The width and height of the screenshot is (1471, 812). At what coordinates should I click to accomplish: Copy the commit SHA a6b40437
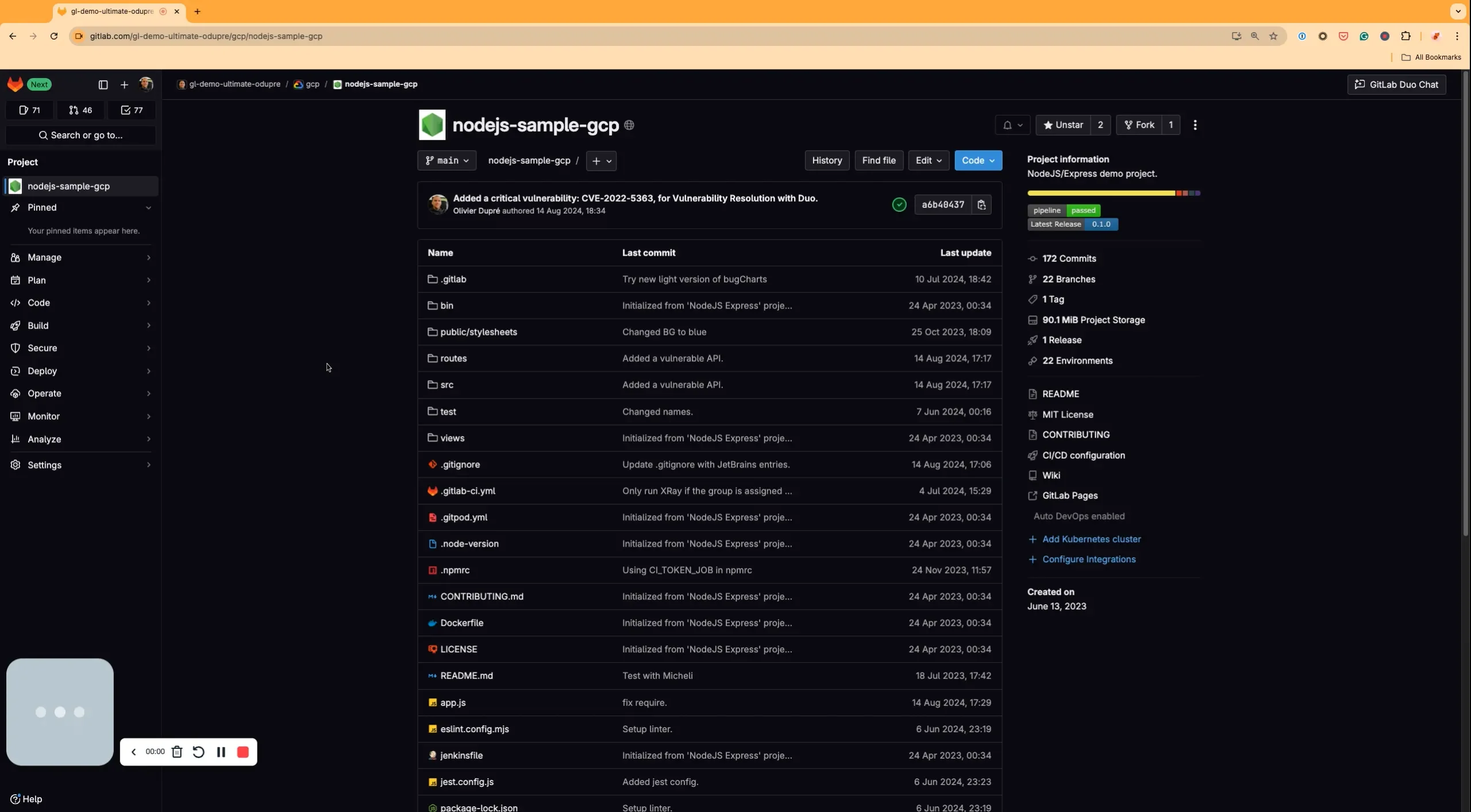tap(981, 204)
